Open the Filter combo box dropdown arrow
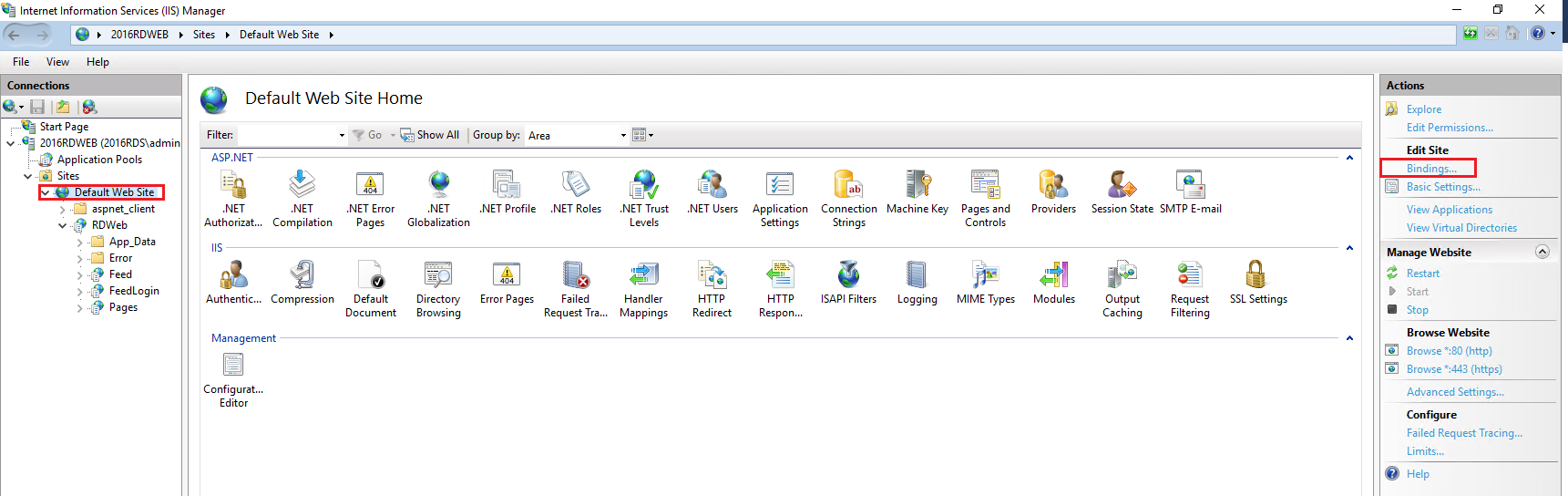The image size is (1568, 496). (342, 135)
